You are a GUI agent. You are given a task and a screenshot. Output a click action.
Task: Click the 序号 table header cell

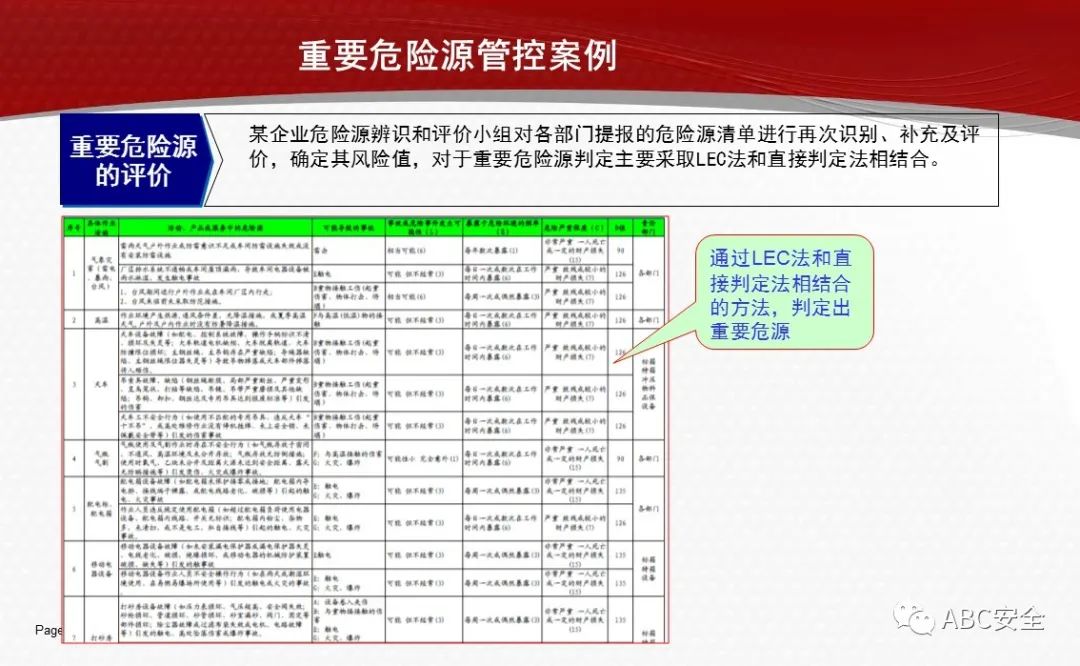pos(71,226)
